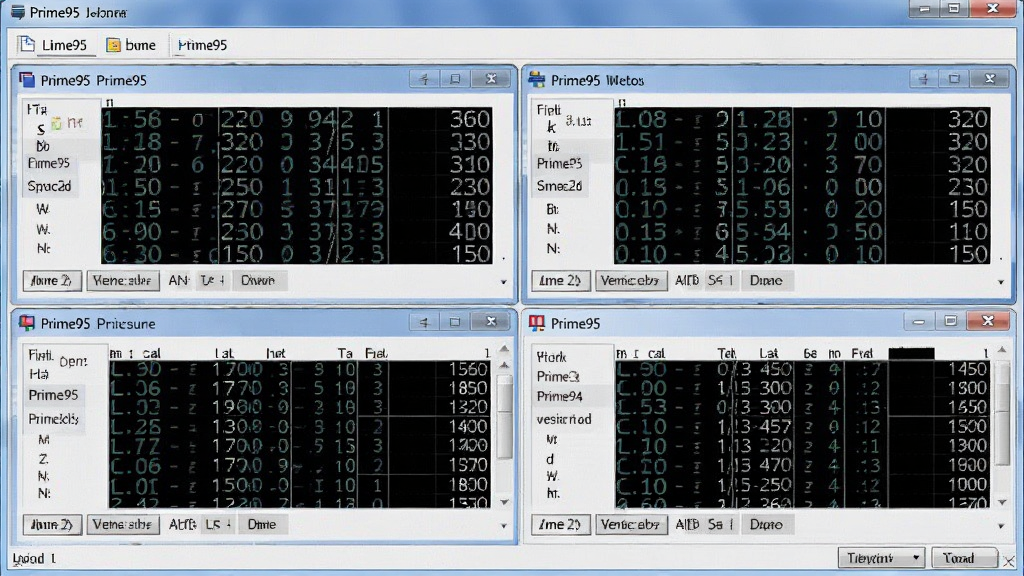The width and height of the screenshot is (1024, 576).
Task: Click scroll up arrow in Priesune window
Action: pyautogui.click(x=504, y=349)
